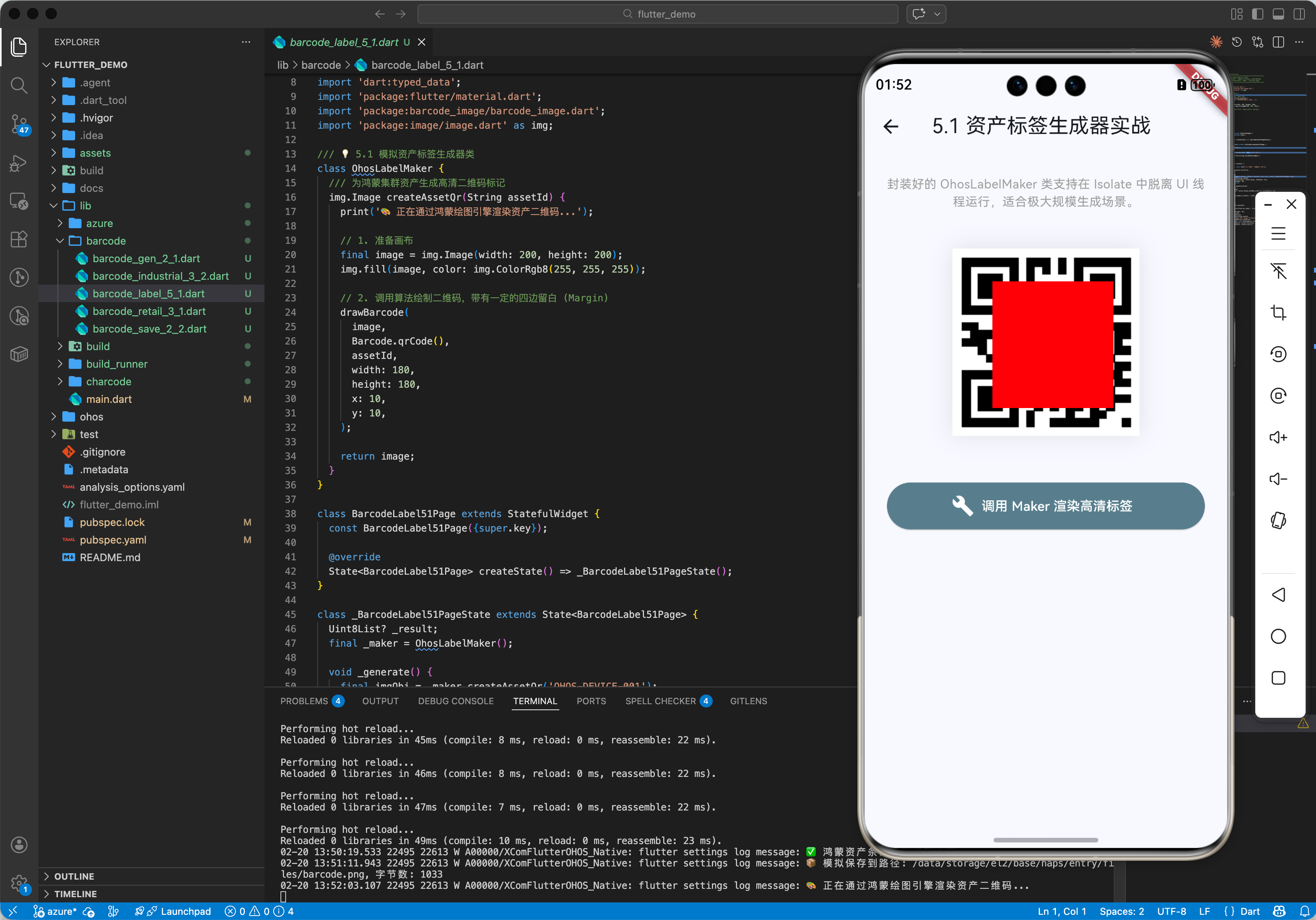
Task: Open the Search view in activity bar
Action: (x=19, y=86)
